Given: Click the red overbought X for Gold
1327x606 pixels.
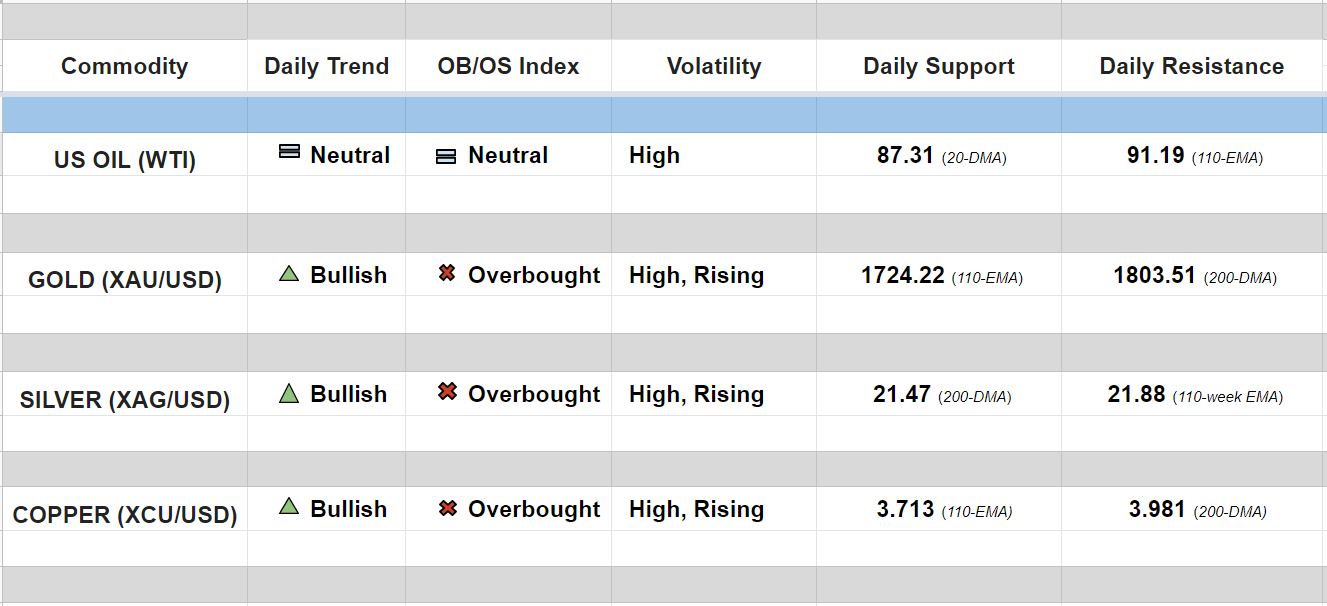Looking at the screenshot, I should click(447, 273).
